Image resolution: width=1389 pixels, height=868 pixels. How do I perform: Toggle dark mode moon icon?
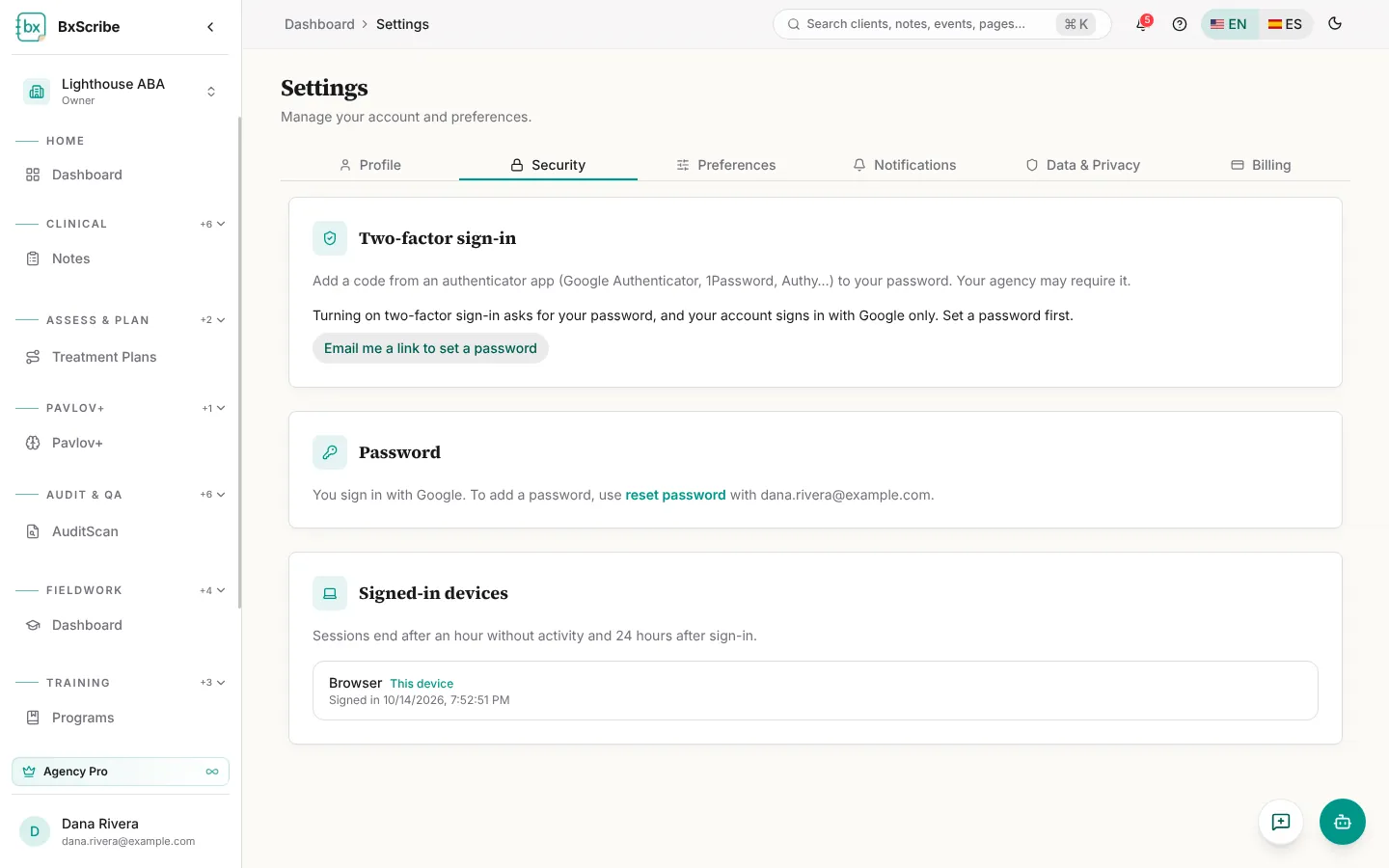(1335, 24)
